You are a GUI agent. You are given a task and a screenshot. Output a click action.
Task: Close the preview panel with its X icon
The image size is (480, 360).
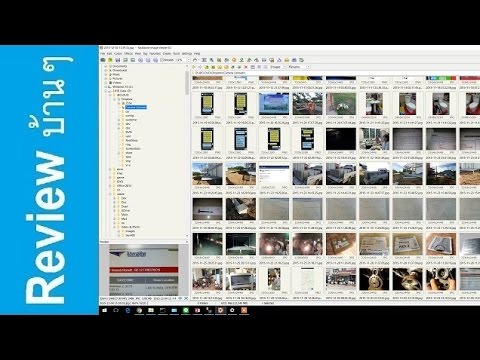coord(187,242)
